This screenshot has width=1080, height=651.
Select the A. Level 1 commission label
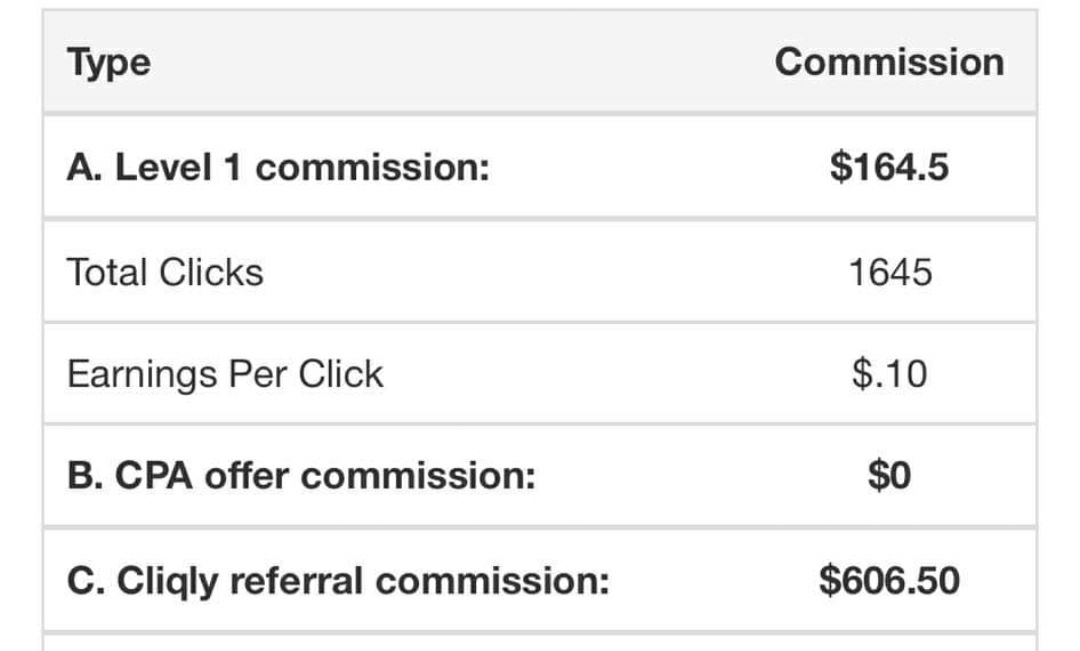(278, 168)
